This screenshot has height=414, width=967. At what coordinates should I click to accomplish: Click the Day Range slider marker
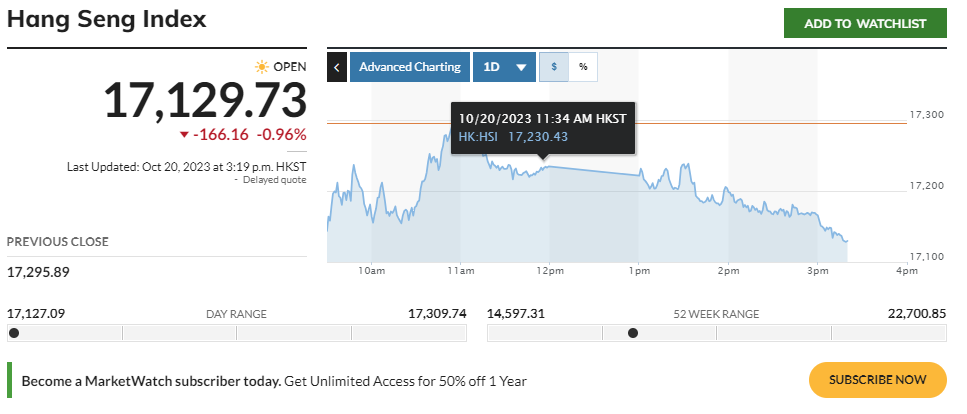13,333
